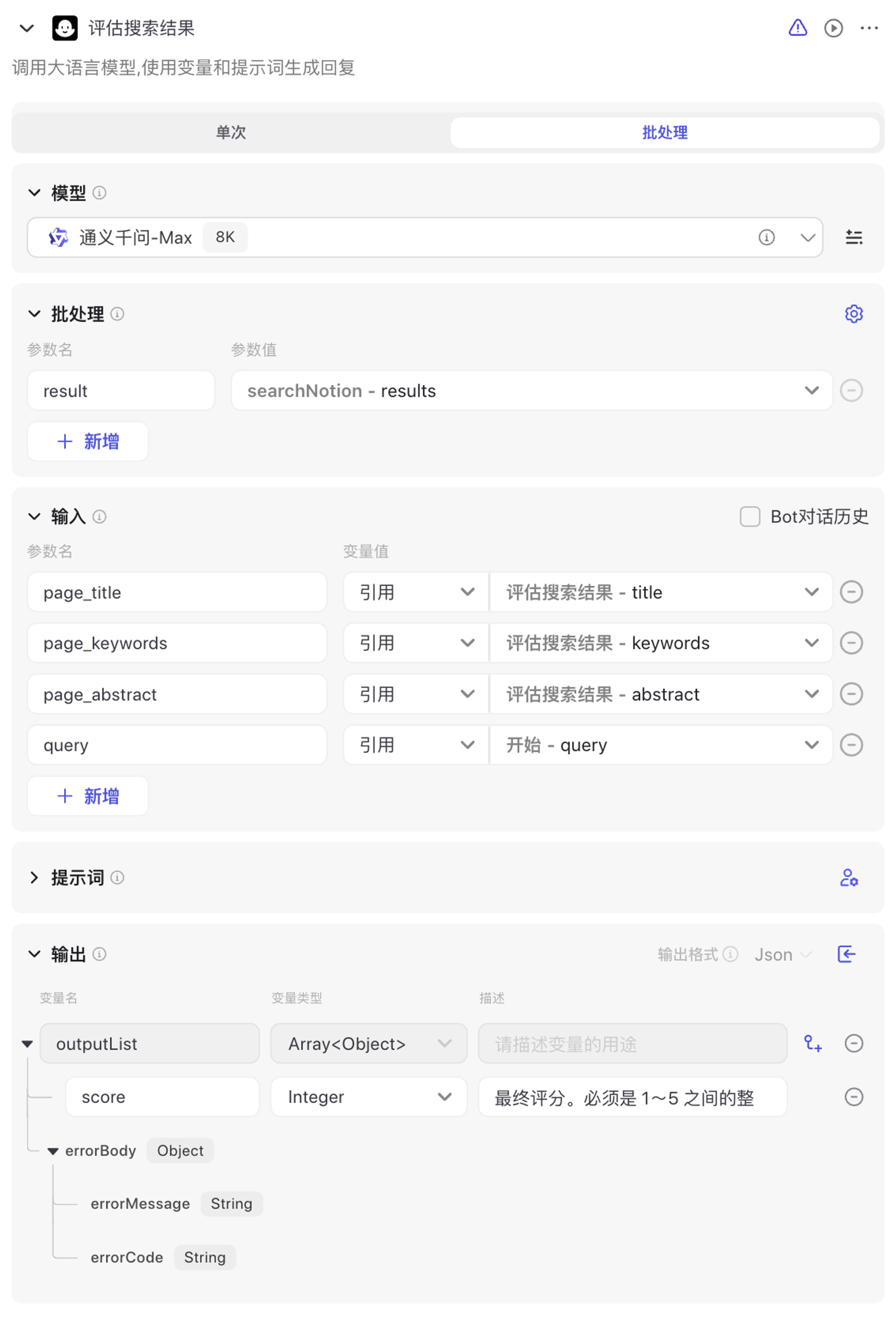Run the node with play icon

pyautogui.click(x=833, y=28)
